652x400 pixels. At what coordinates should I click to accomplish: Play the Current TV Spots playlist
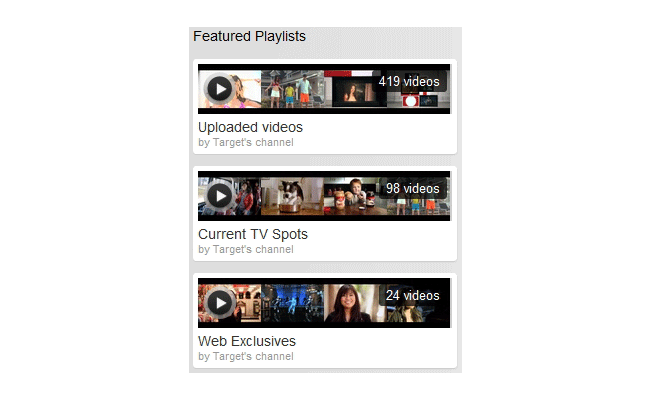click(220, 195)
